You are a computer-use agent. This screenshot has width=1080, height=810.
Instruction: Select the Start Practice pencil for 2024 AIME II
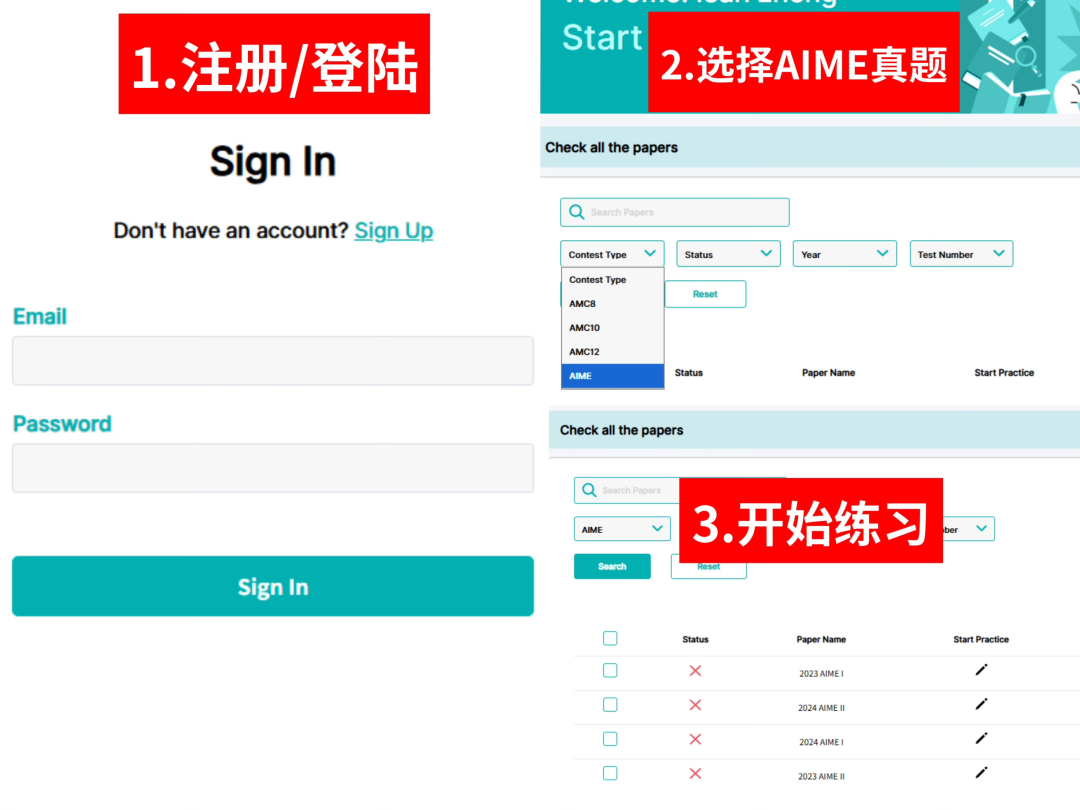click(981, 706)
